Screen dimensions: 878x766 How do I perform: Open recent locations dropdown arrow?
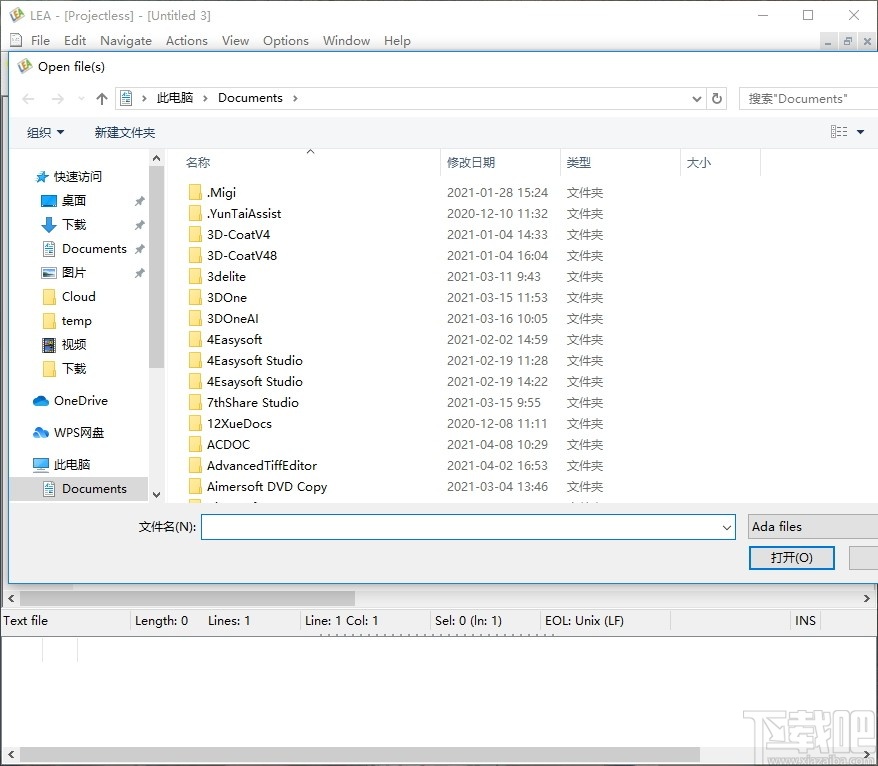81,99
